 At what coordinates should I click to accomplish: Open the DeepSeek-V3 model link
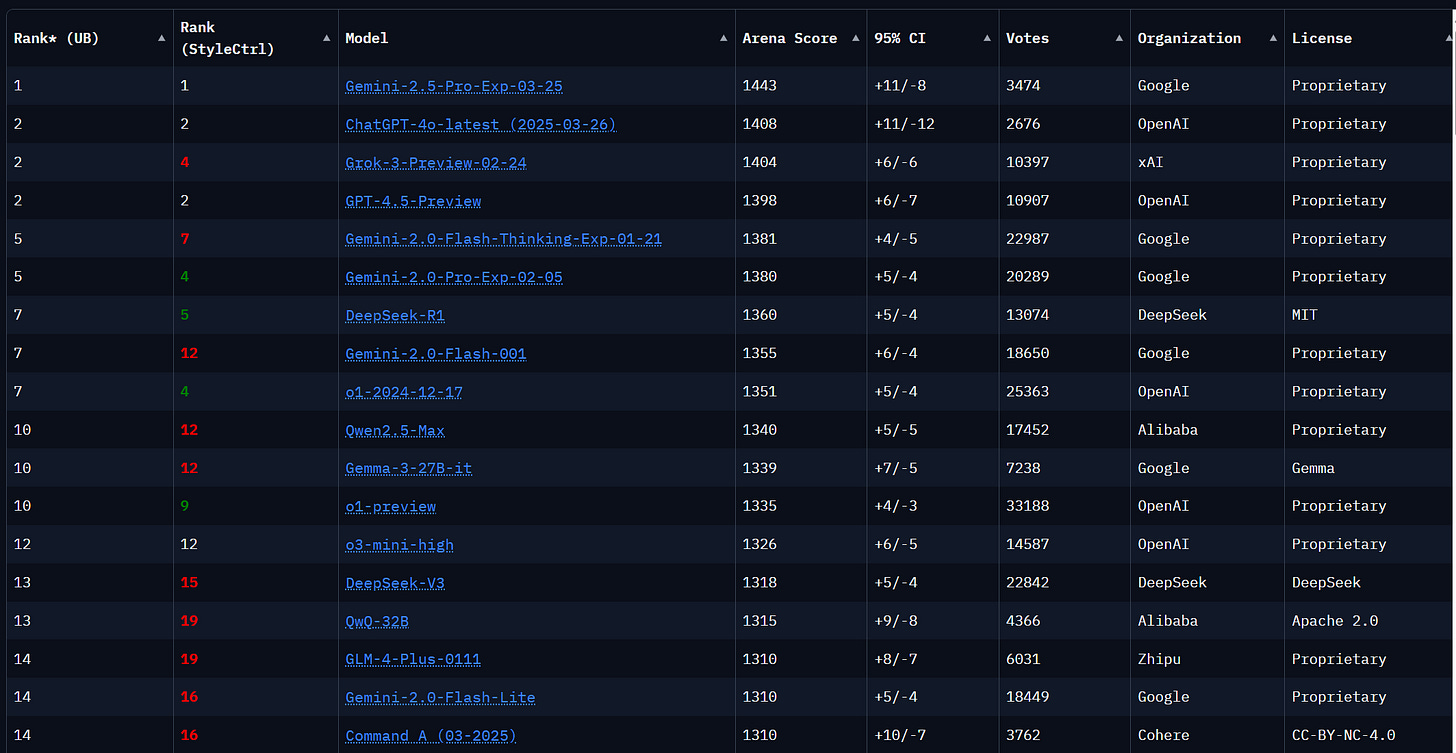click(395, 582)
